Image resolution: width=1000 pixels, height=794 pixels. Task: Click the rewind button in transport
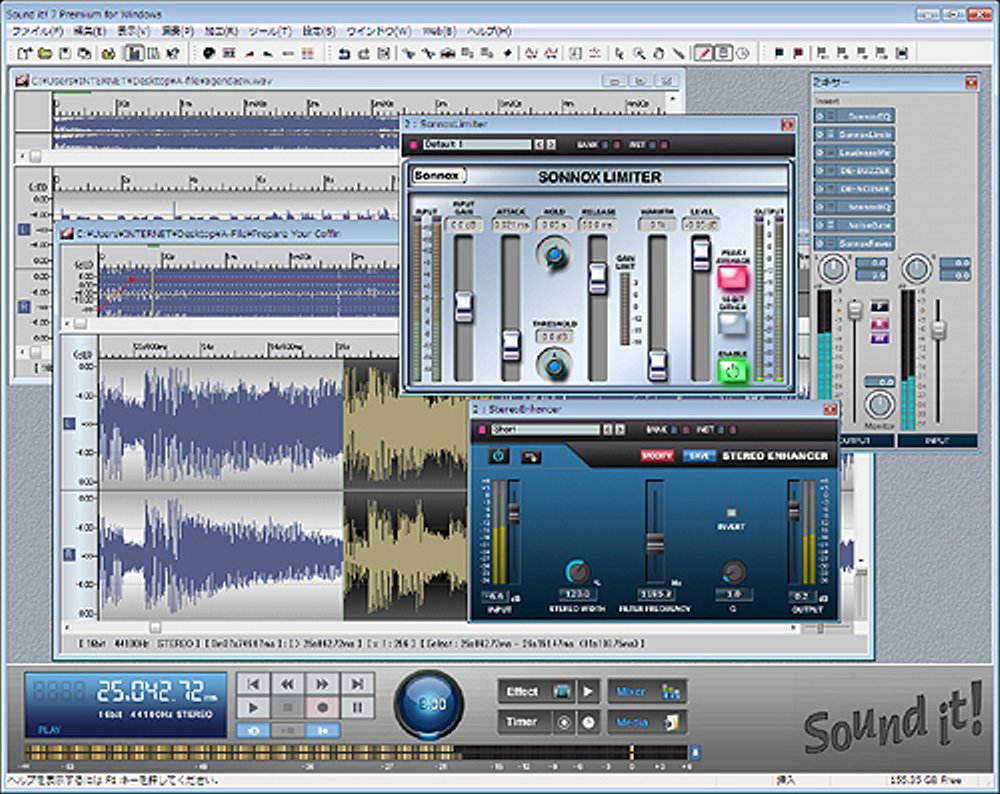(x=288, y=684)
